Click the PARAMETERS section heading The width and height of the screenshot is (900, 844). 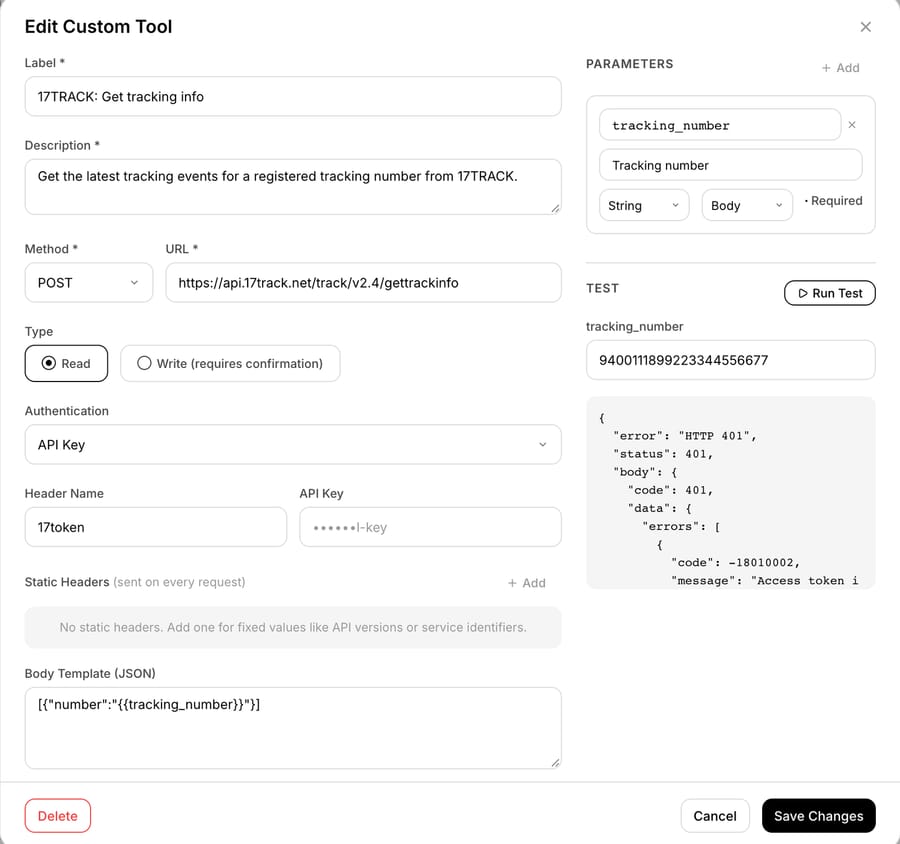tap(629, 64)
